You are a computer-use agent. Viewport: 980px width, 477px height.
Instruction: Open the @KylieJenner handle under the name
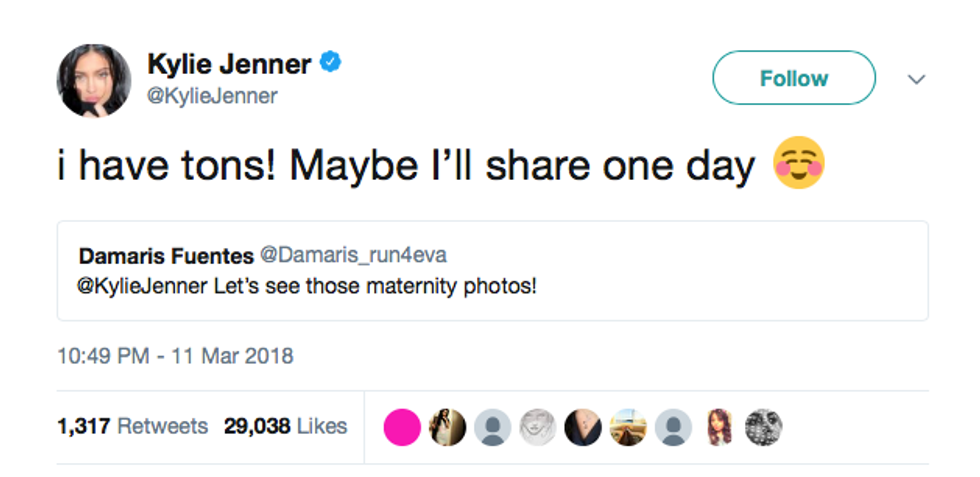[212, 96]
